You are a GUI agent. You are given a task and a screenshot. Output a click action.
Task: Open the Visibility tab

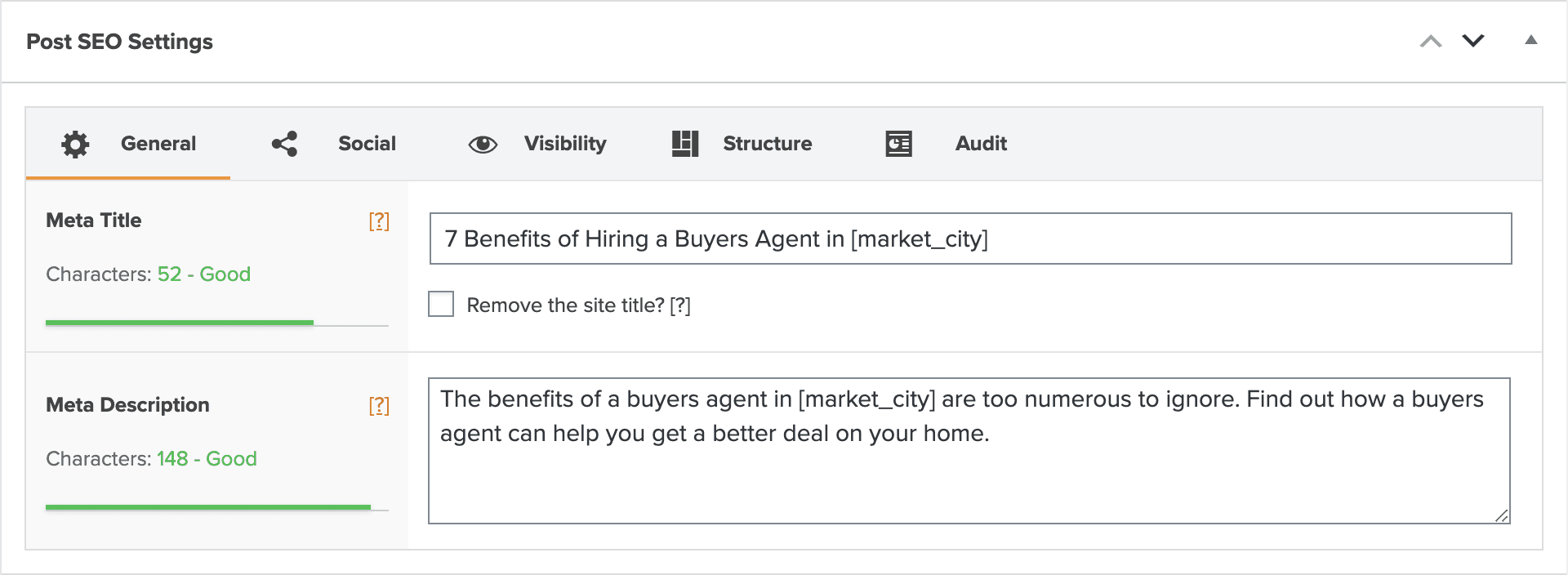tap(565, 144)
